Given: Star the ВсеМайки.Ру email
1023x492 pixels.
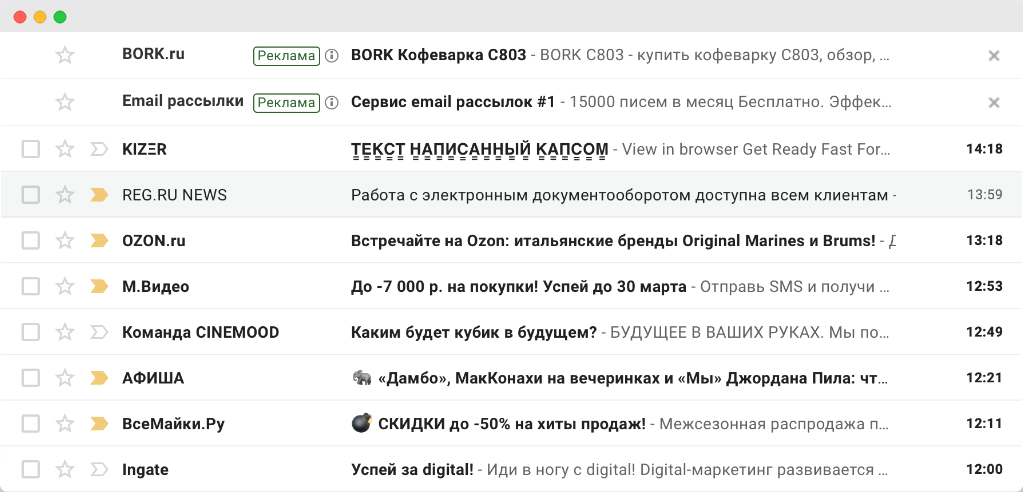Looking at the screenshot, I should (x=65, y=424).
